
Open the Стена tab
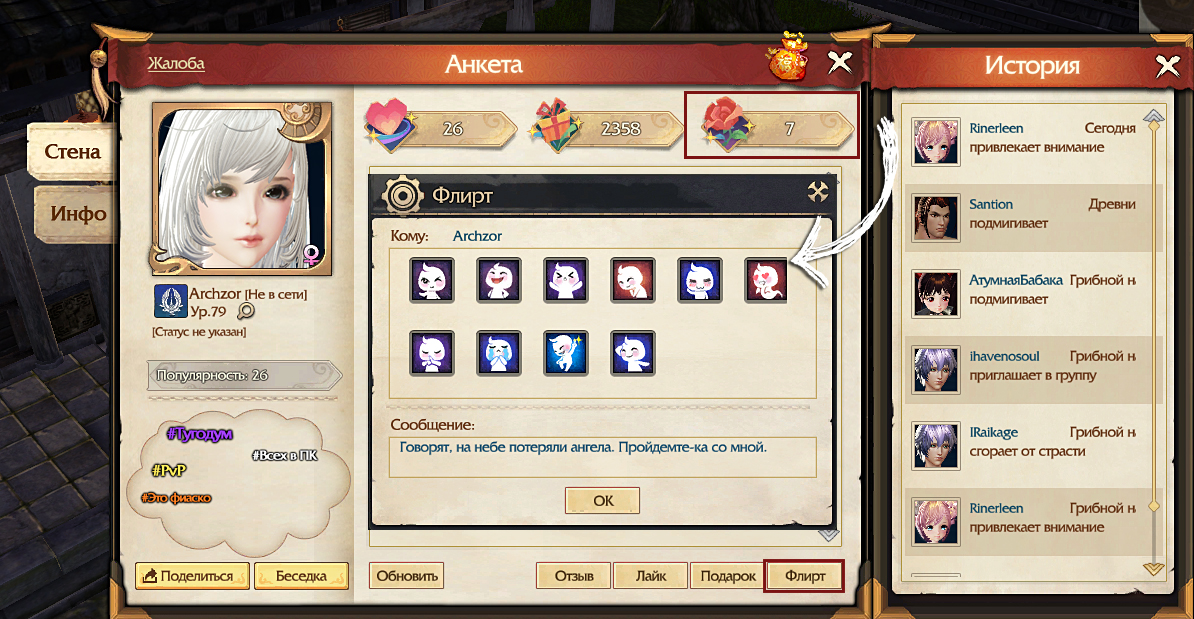pyautogui.click(x=72, y=152)
